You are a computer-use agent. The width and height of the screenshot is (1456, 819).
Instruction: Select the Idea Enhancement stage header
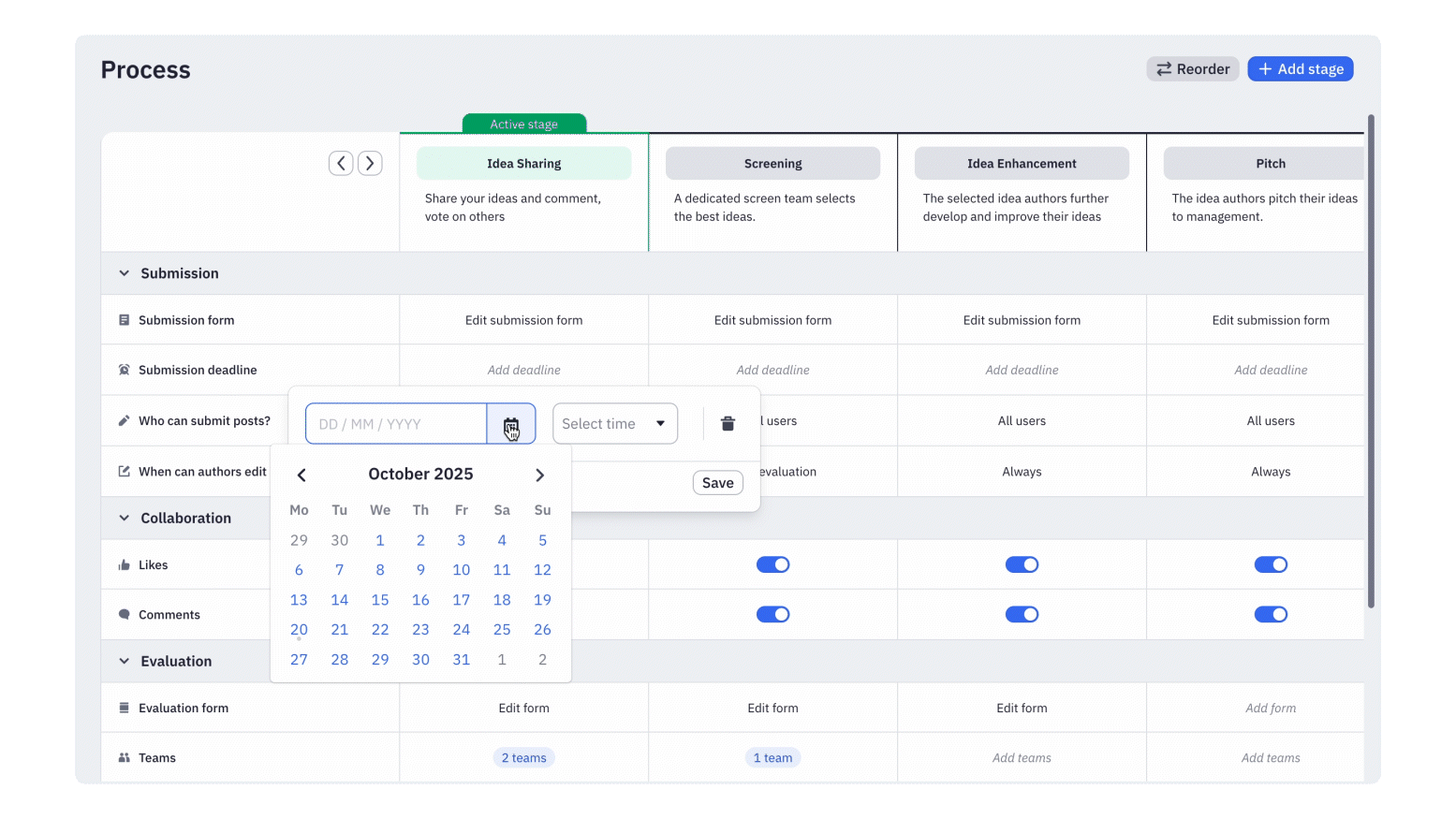coord(1022,164)
